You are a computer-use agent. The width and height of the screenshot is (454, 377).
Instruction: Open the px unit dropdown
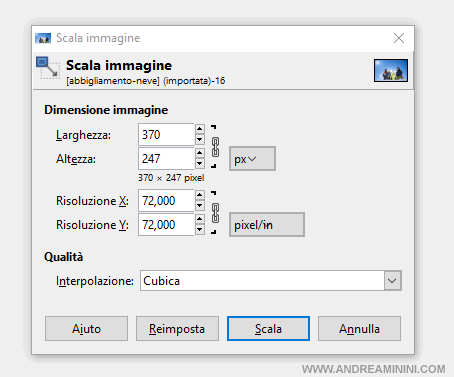pyautogui.click(x=252, y=159)
